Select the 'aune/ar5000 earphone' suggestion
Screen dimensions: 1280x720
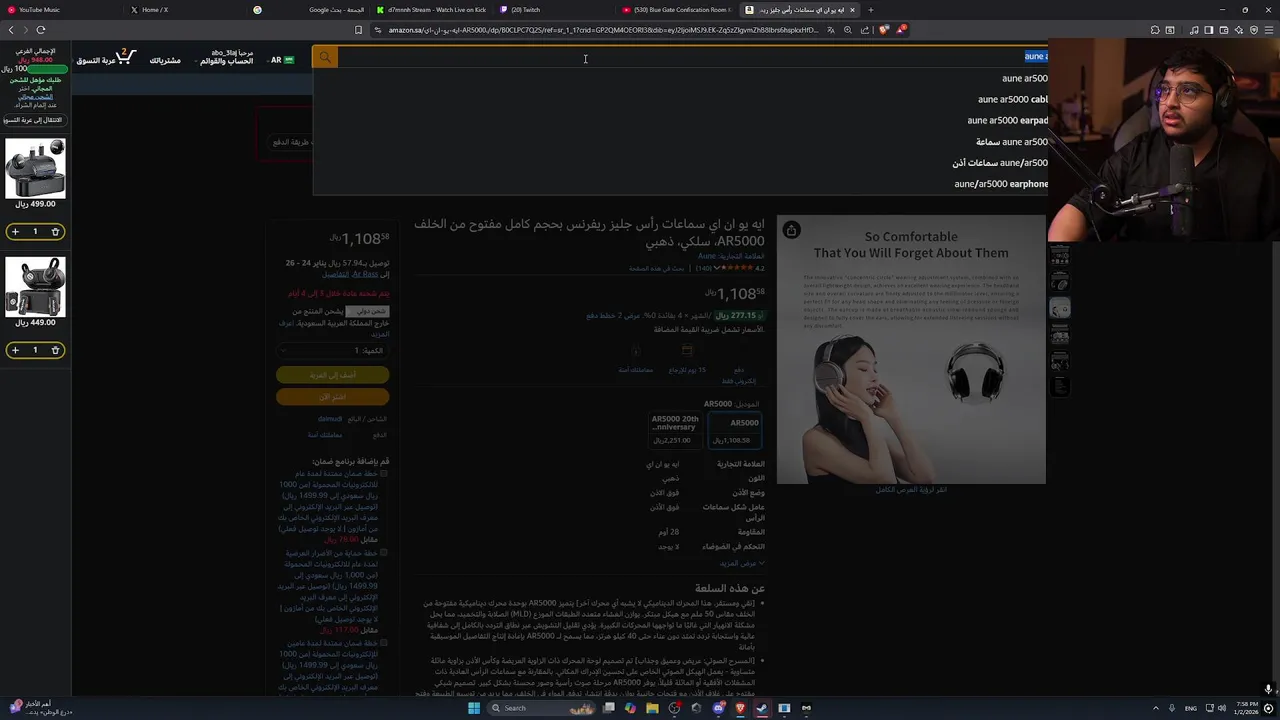coord(1001,184)
